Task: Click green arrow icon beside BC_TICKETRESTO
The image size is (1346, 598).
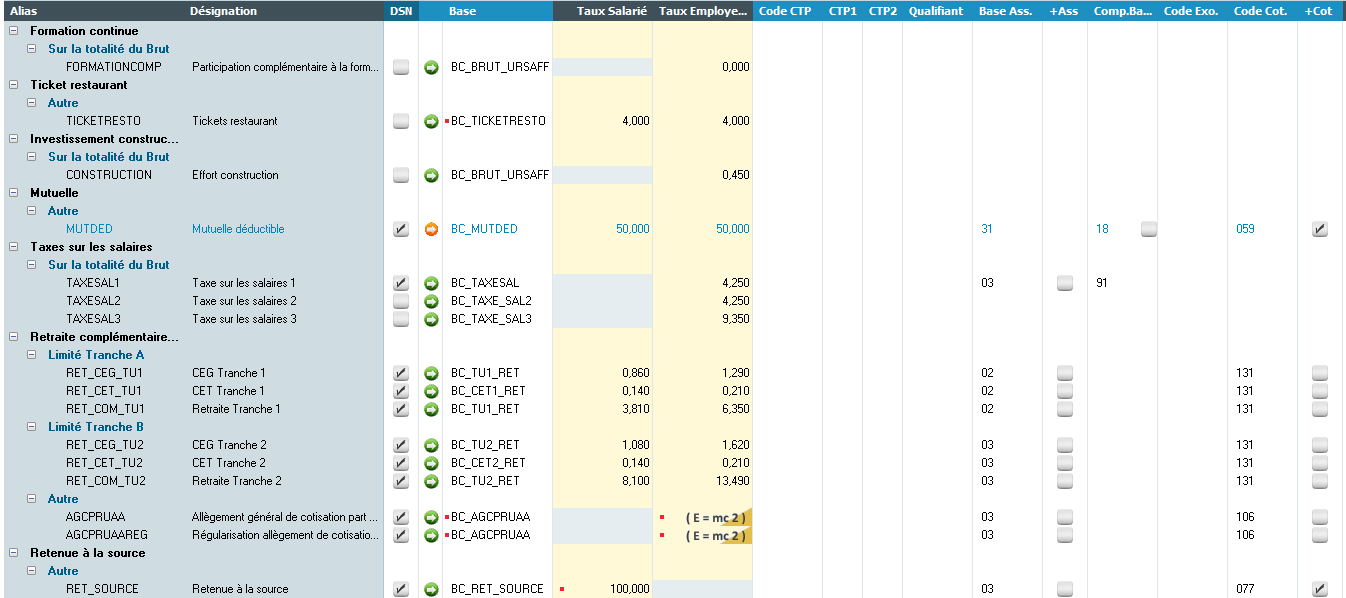Action: point(431,121)
